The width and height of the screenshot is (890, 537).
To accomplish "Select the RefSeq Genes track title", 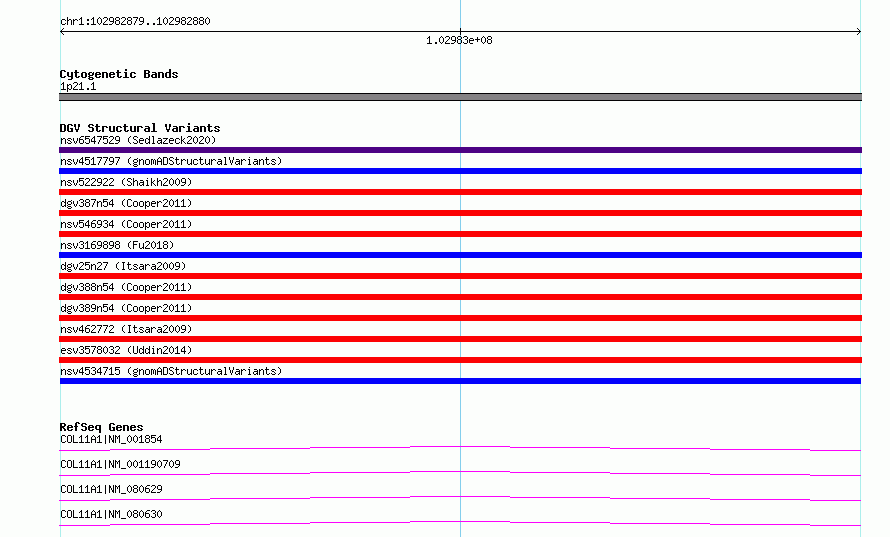I will pos(101,427).
